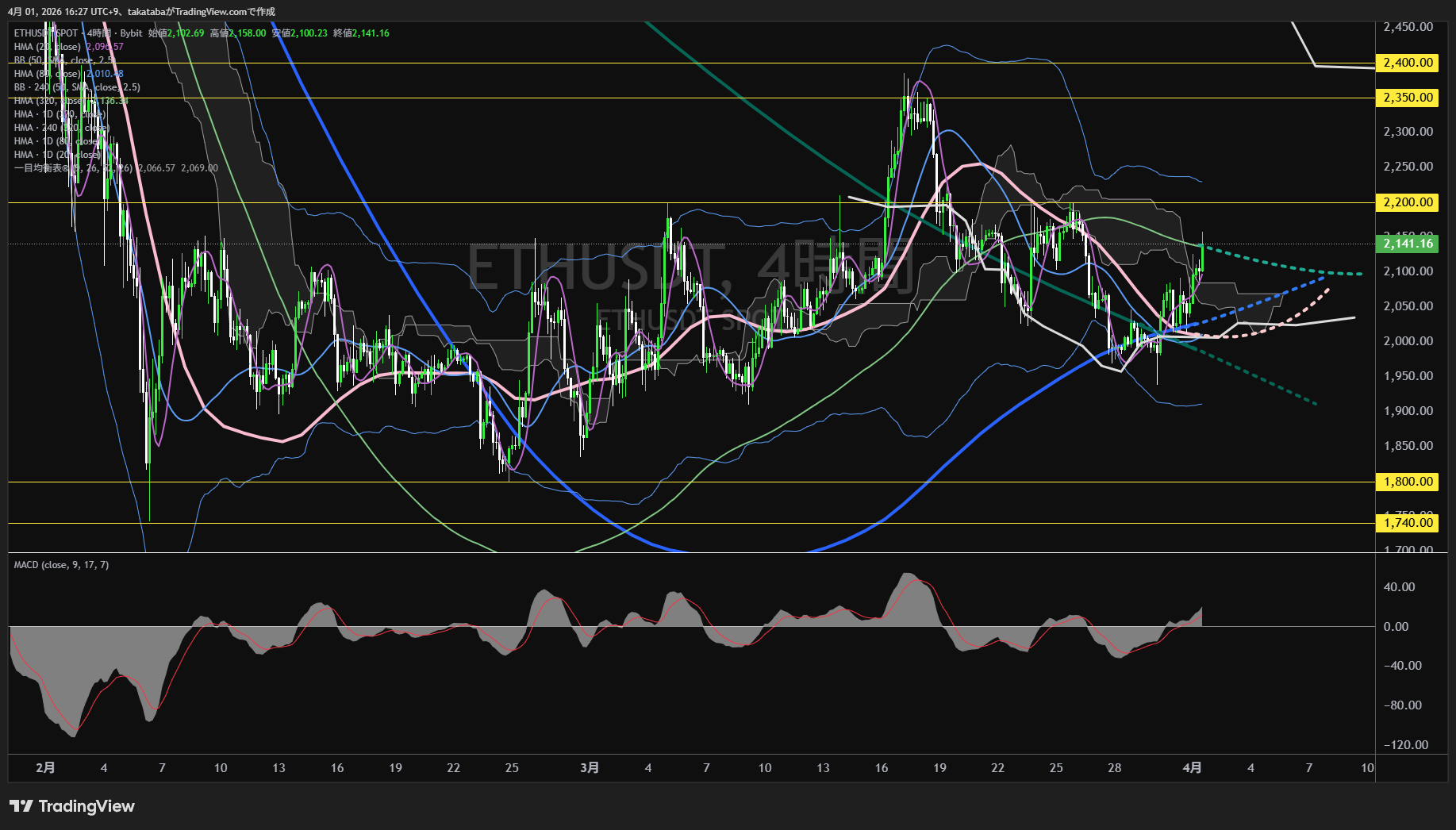The width and height of the screenshot is (1456, 830).
Task: Click the 2月 month label on time axis
Action: pos(46,767)
